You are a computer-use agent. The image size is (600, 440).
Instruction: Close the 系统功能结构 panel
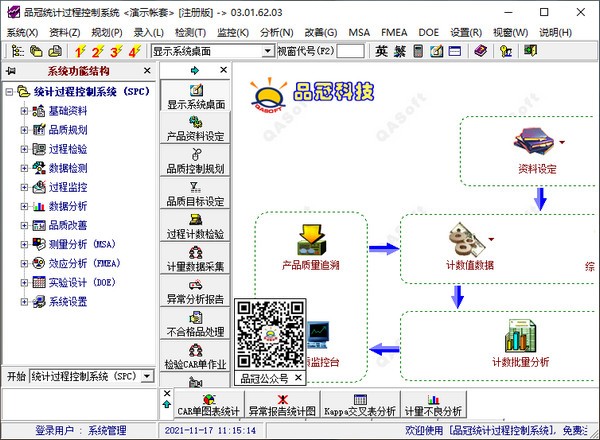pyautogui.click(x=147, y=71)
